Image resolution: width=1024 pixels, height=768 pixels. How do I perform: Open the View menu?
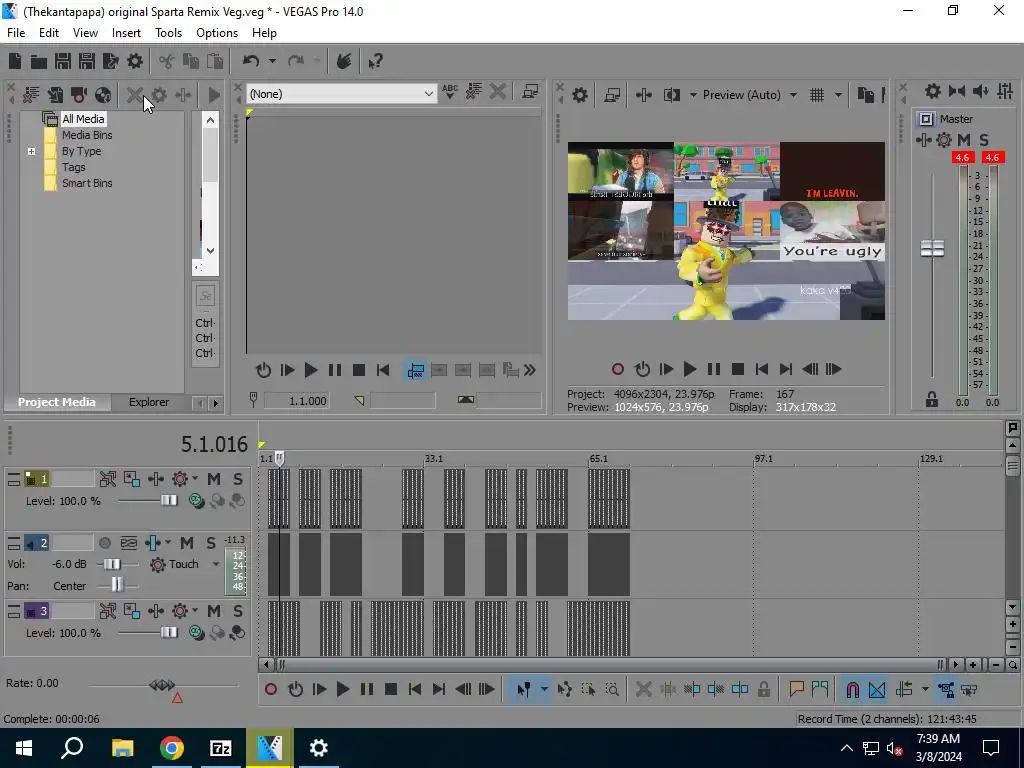click(85, 33)
